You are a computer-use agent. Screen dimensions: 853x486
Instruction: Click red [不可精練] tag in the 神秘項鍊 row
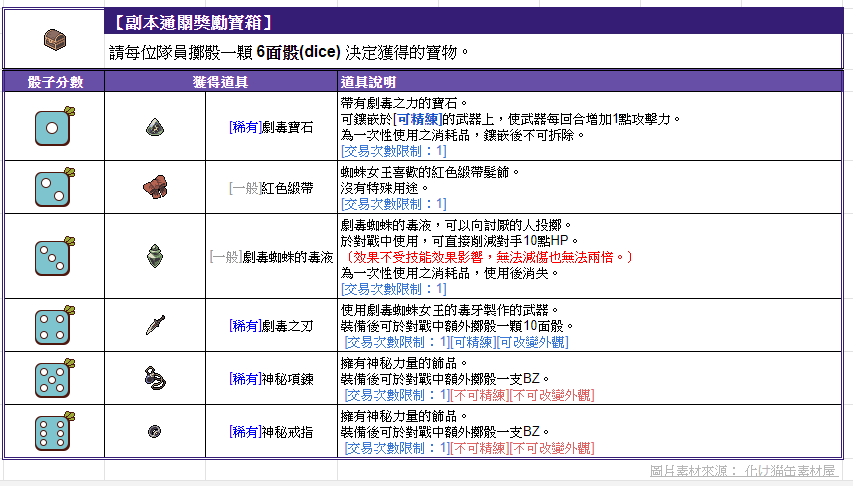point(480,395)
